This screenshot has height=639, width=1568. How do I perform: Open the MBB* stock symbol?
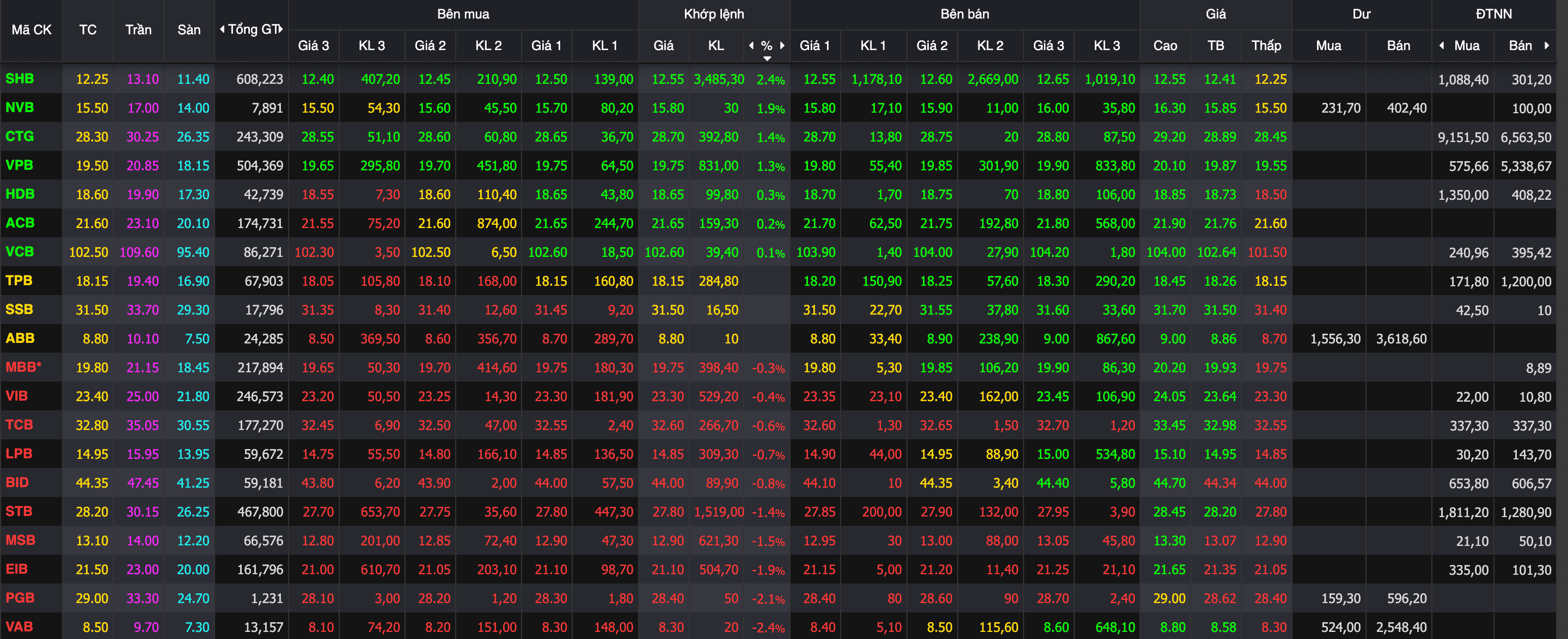(x=23, y=367)
